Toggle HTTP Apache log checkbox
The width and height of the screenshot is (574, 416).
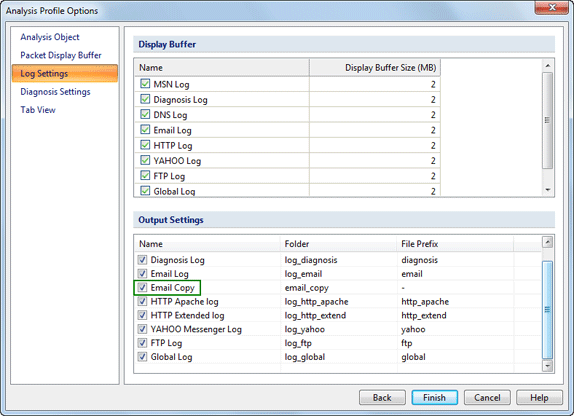pyautogui.click(x=142, y=301)
